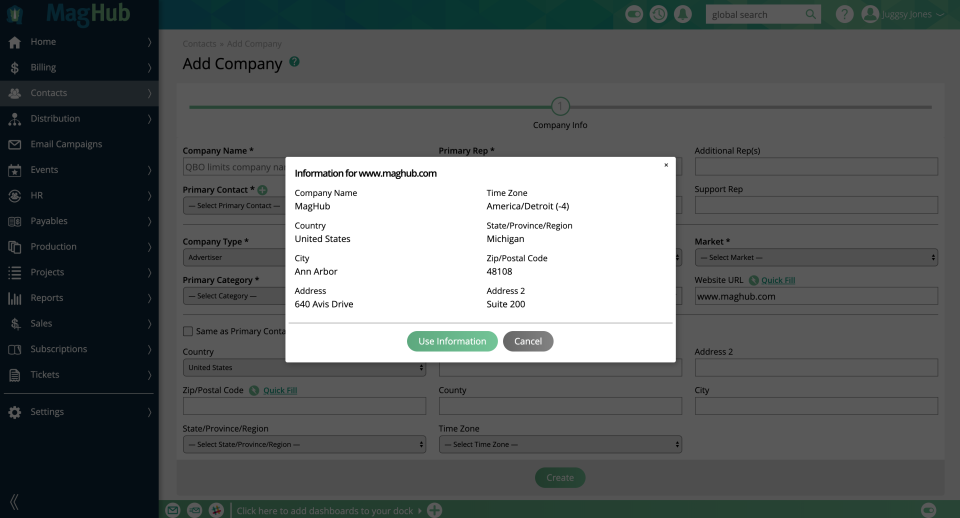Open the Distribution menu item

coord(79,119)
